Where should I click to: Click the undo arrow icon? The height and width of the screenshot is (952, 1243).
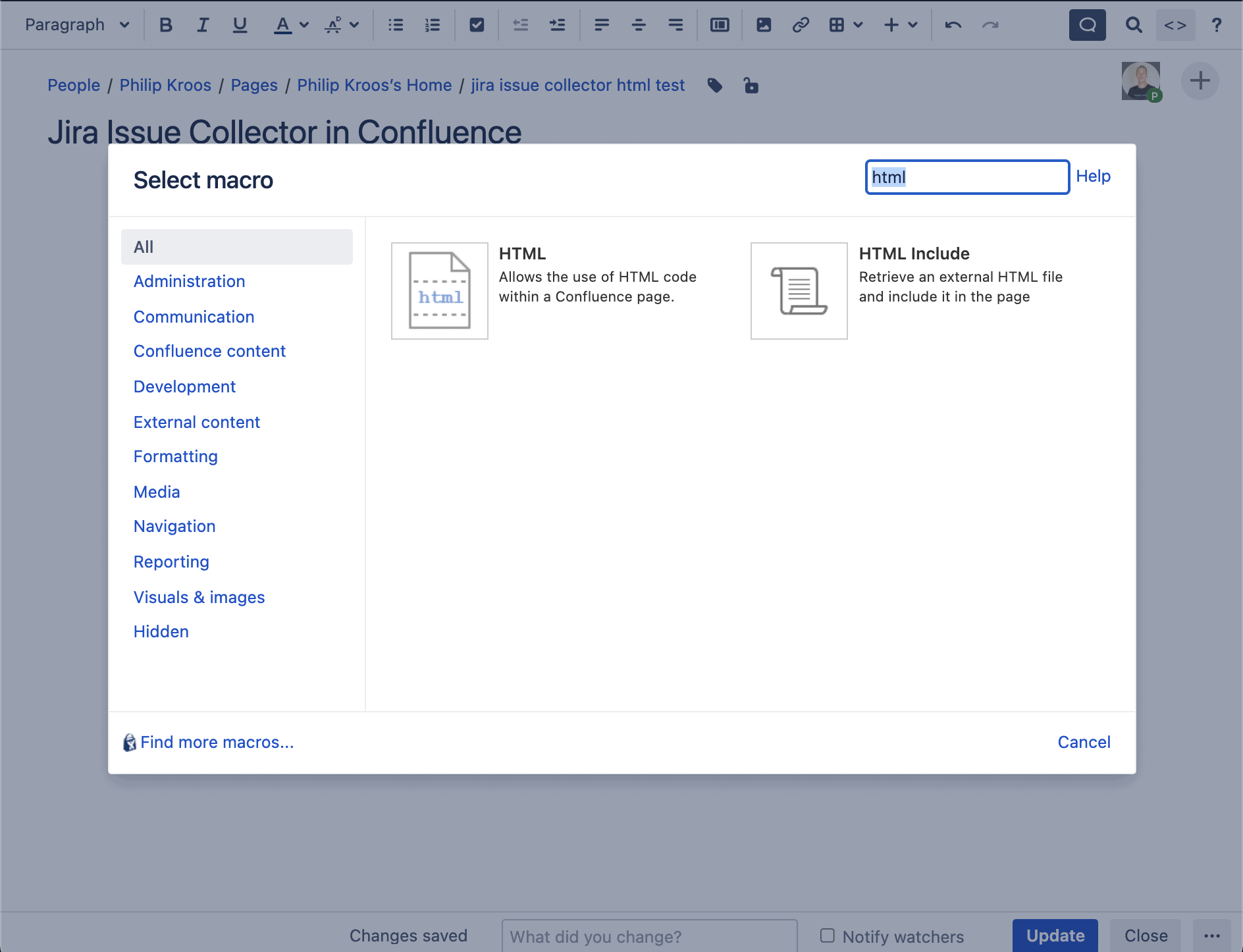[953, 25]
